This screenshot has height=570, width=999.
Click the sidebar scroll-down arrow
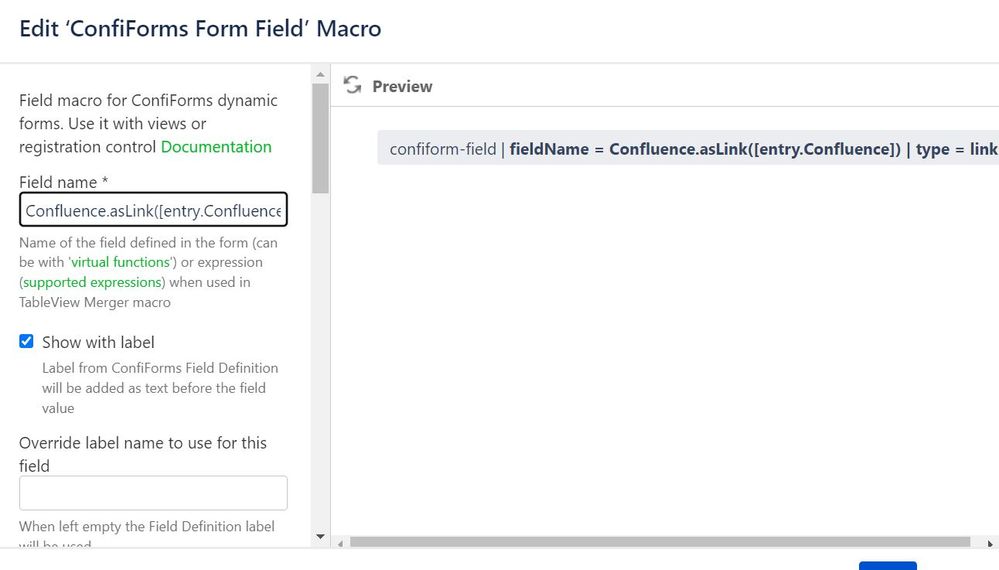point(320,537)
